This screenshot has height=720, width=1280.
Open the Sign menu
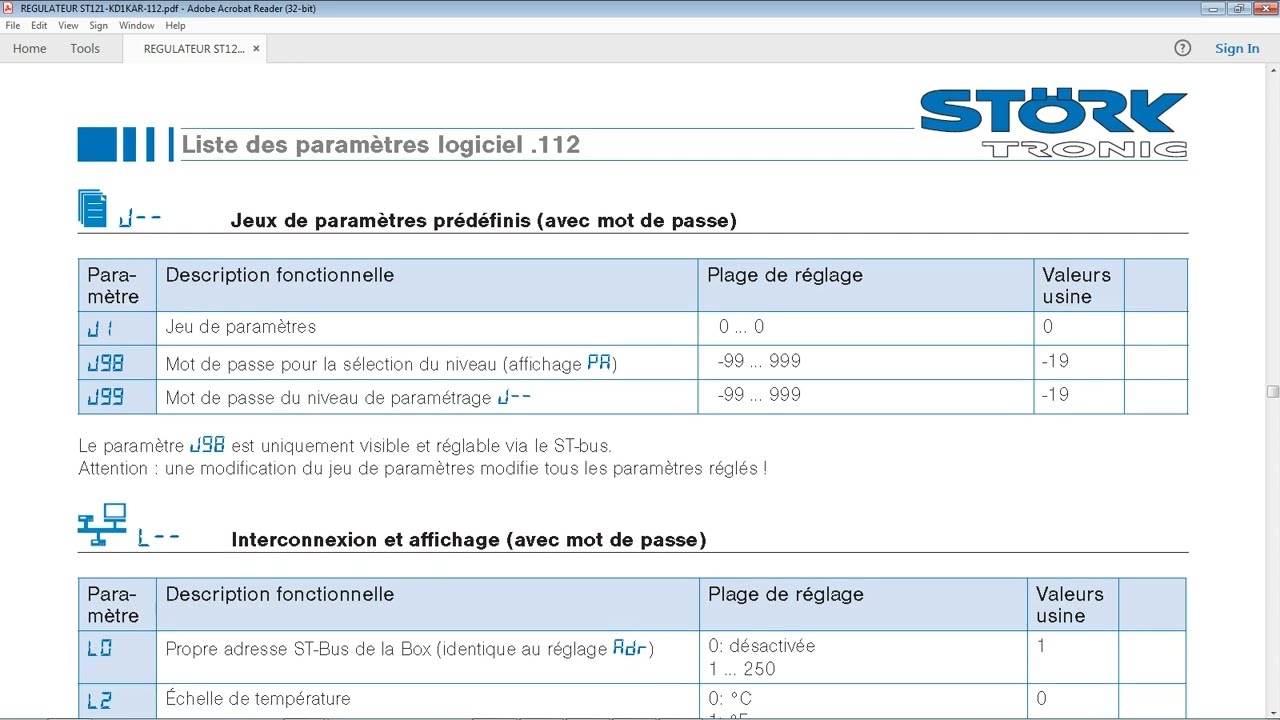[x=99, y=25]
